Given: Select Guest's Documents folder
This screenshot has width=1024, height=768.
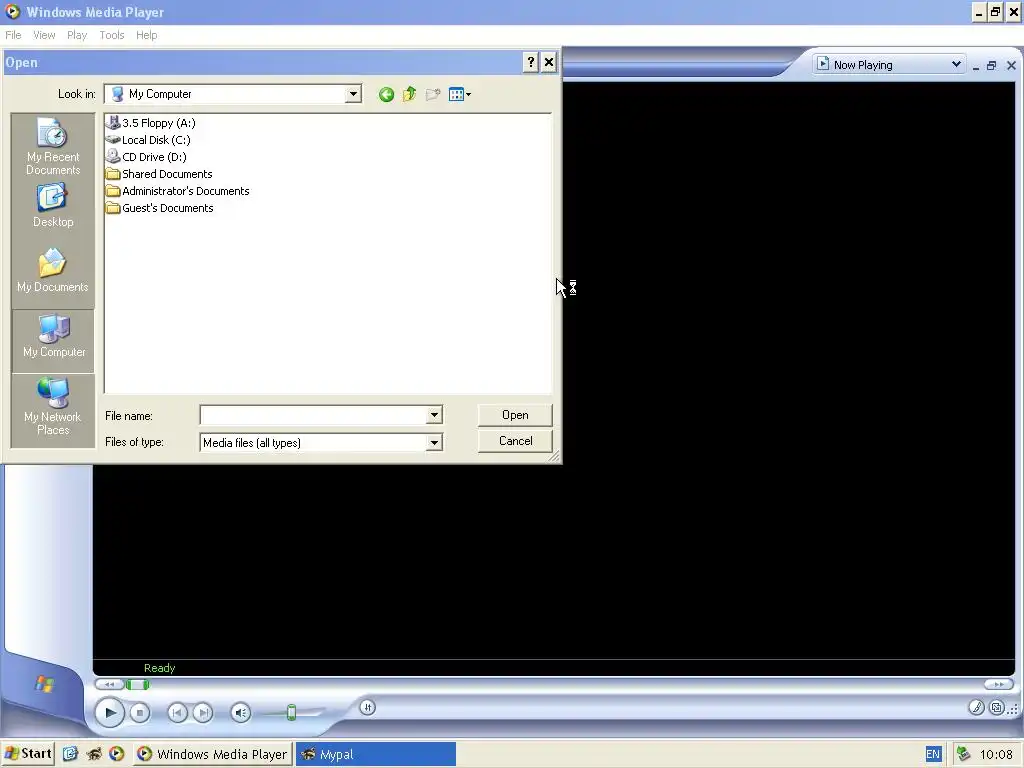Looking at the screenshot, I should click(160, 208).
